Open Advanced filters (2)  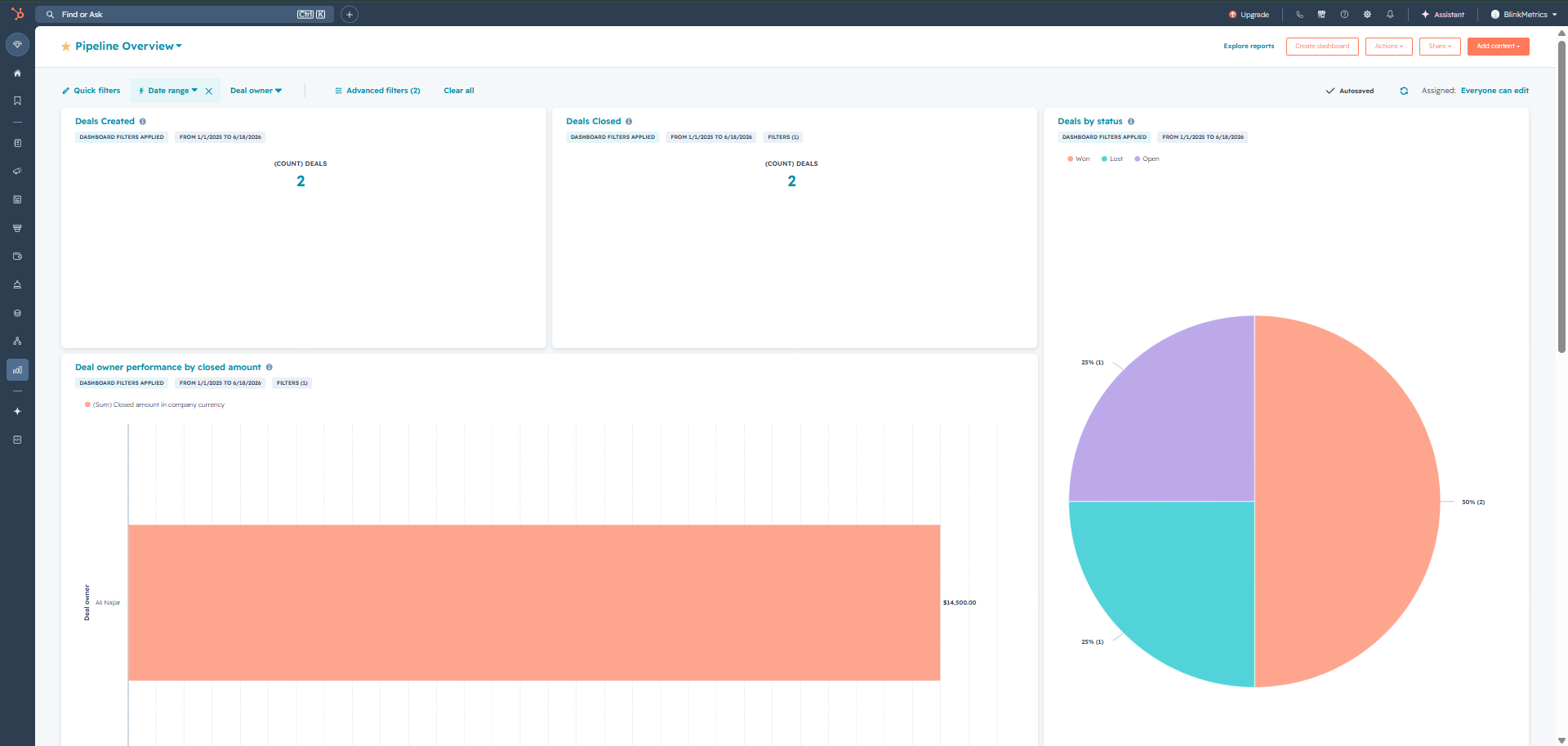coord(377,91)
